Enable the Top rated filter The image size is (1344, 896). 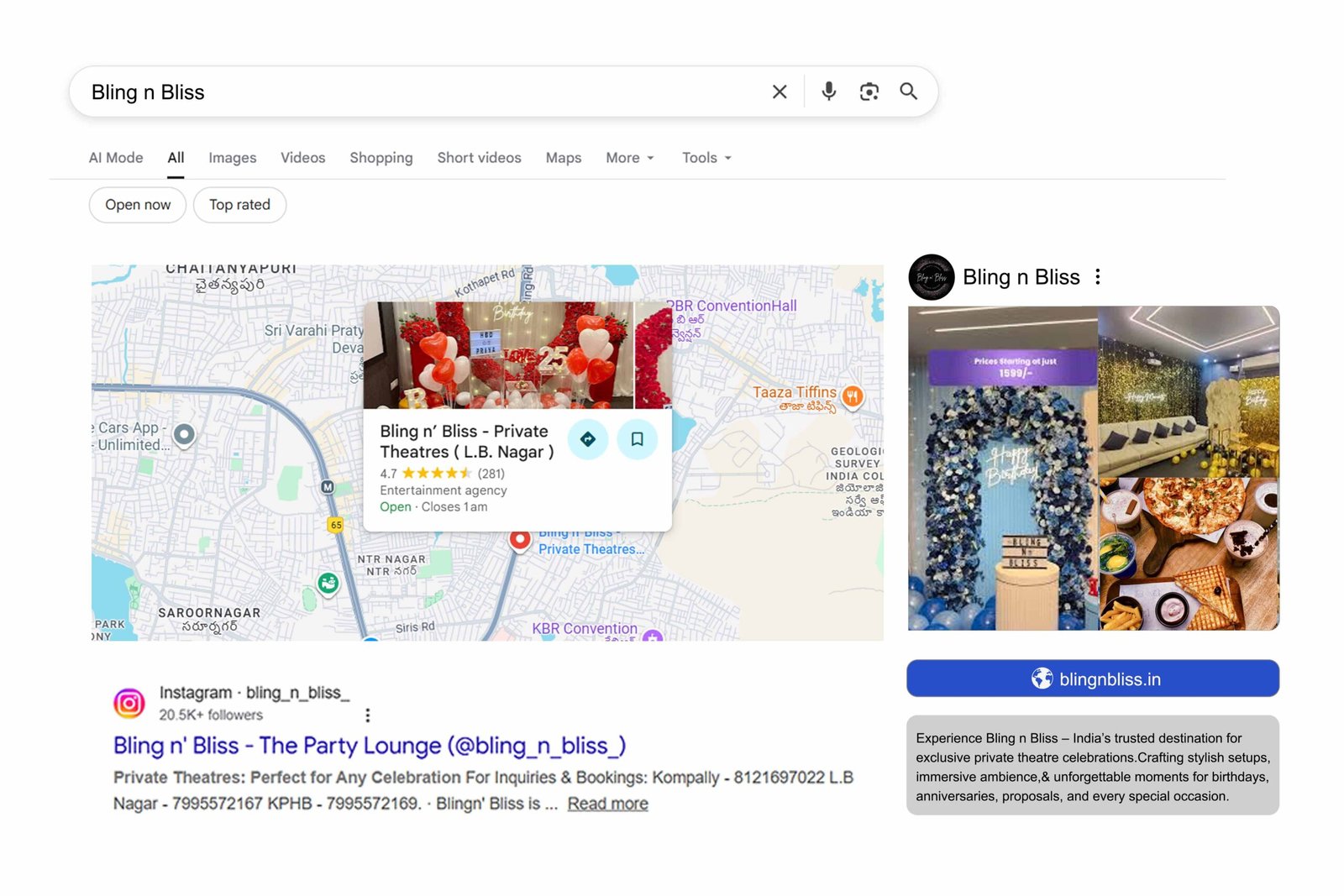coord(239,204)
